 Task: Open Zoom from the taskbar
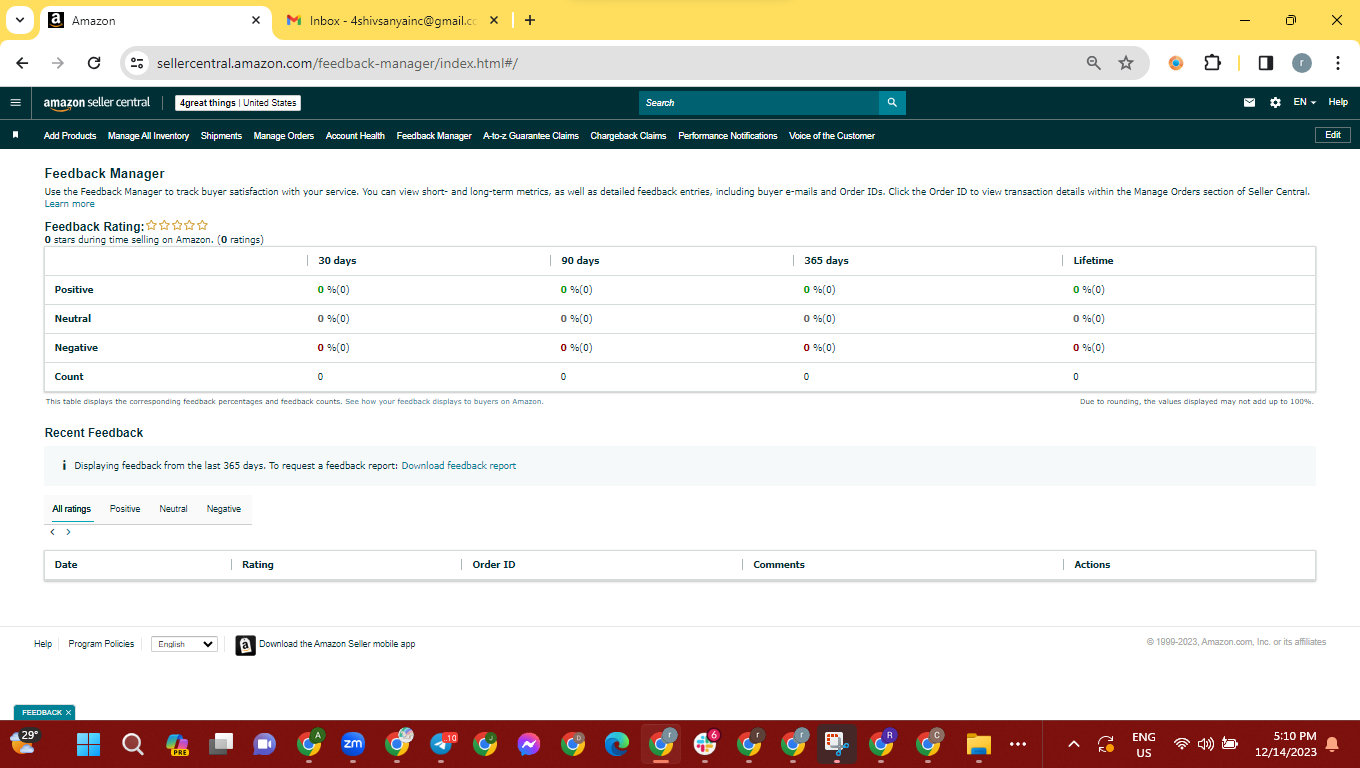(353, 743)
